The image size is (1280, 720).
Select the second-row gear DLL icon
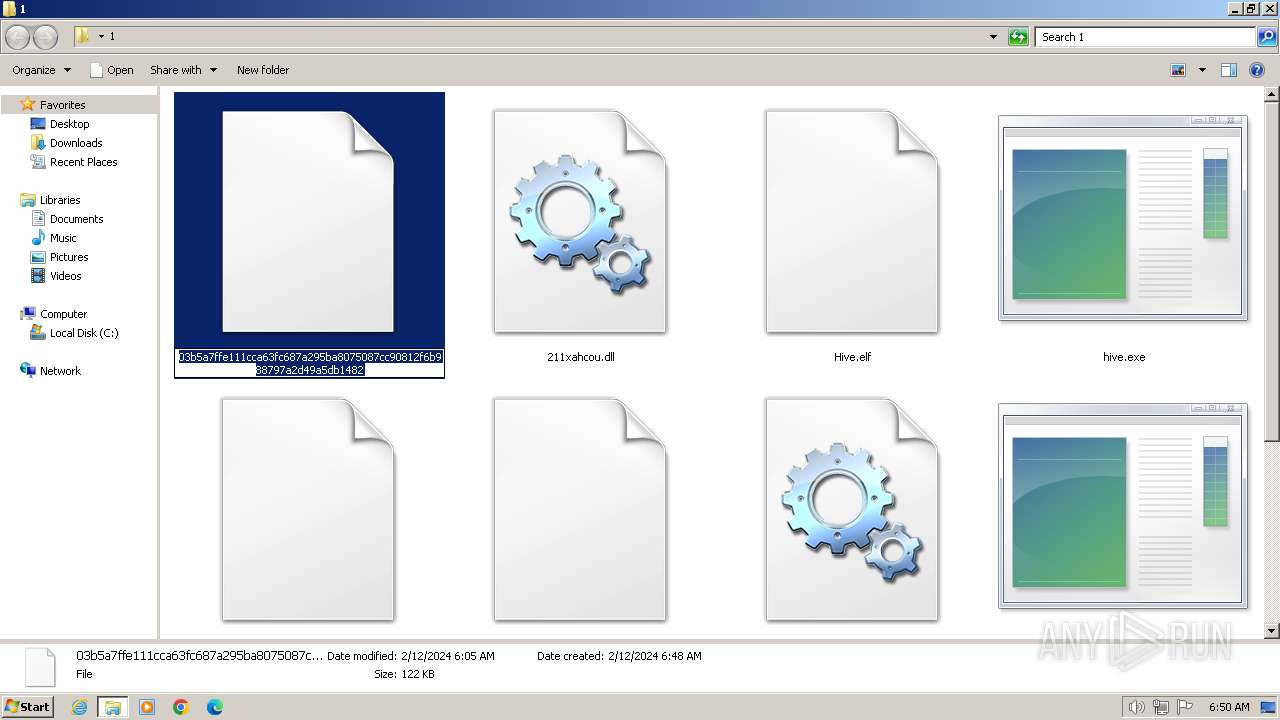[x=852, y=510]
